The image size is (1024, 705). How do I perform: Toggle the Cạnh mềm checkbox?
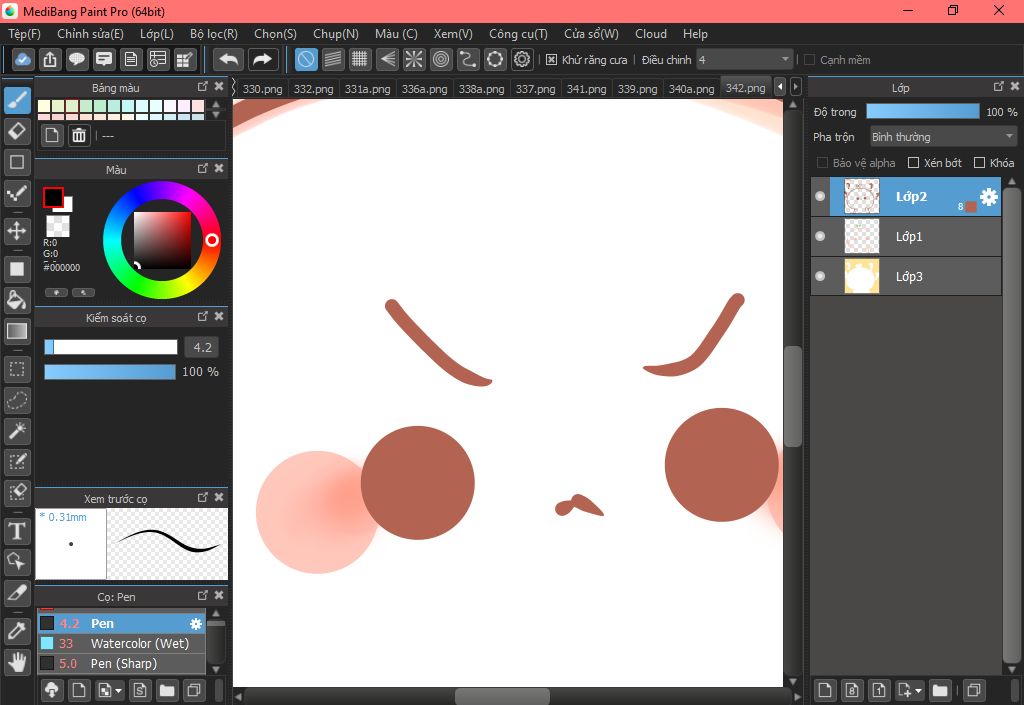810,60
